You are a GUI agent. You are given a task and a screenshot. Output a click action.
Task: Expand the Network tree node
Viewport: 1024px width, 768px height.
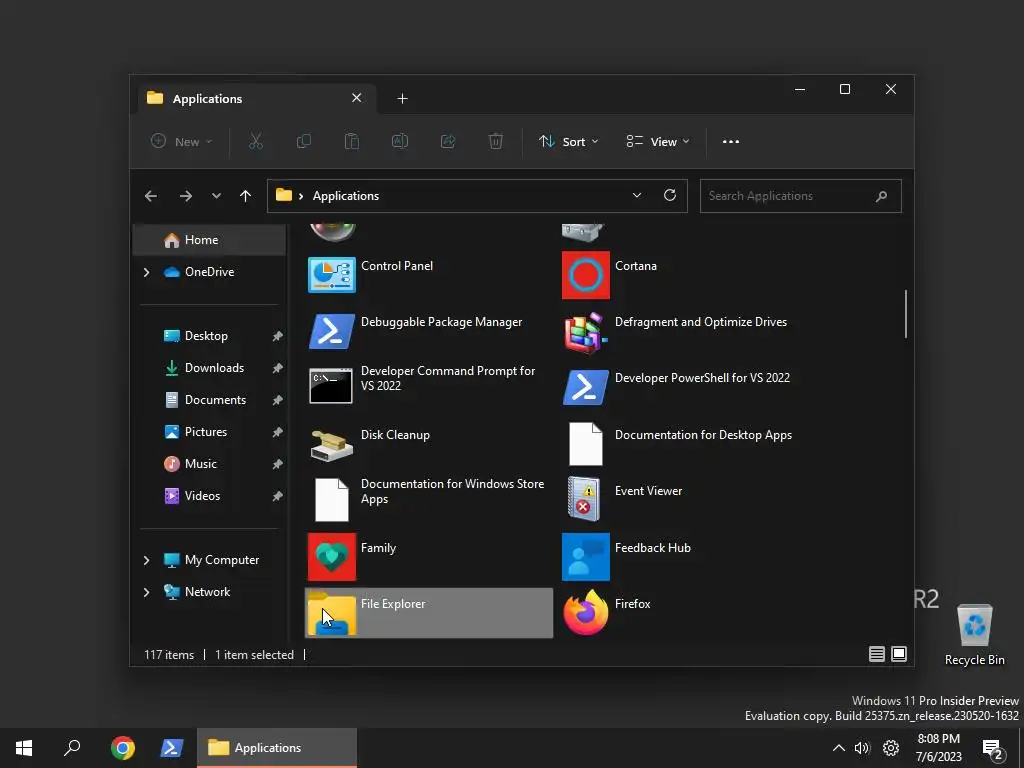(x=146, y=592)
